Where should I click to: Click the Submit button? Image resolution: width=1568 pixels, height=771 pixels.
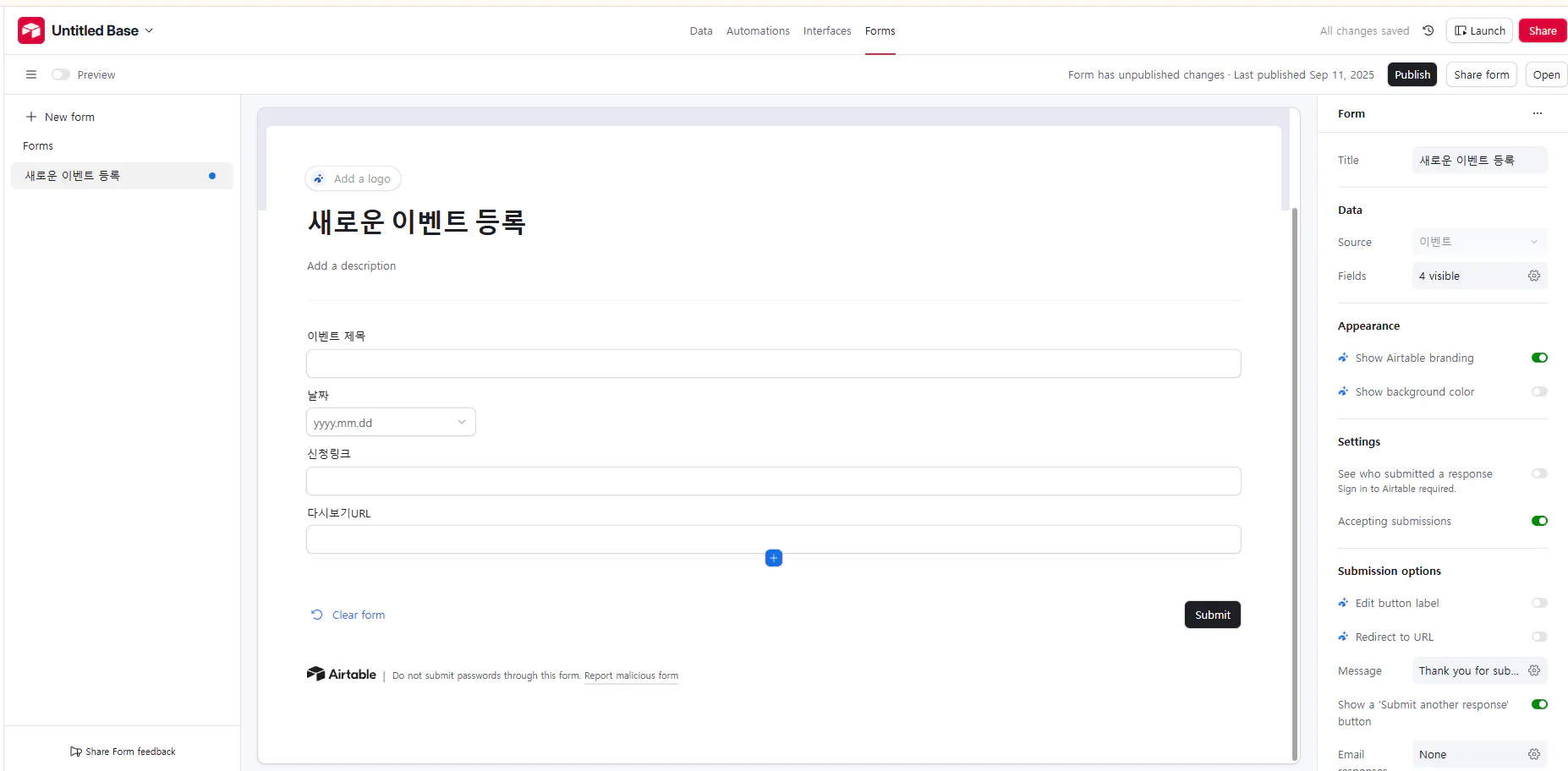(1213, 615)
